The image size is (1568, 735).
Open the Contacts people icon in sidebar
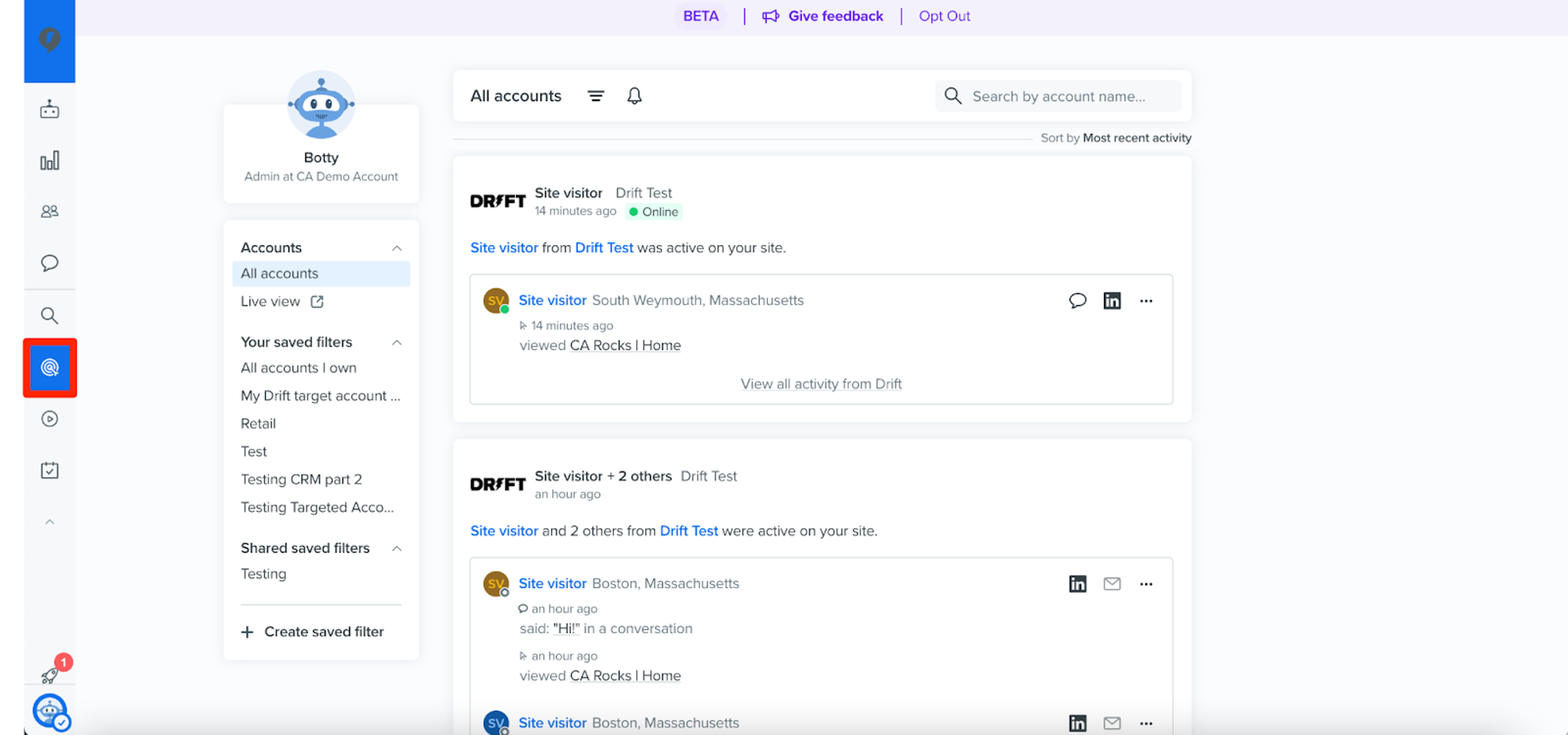(x=49, y=211)
